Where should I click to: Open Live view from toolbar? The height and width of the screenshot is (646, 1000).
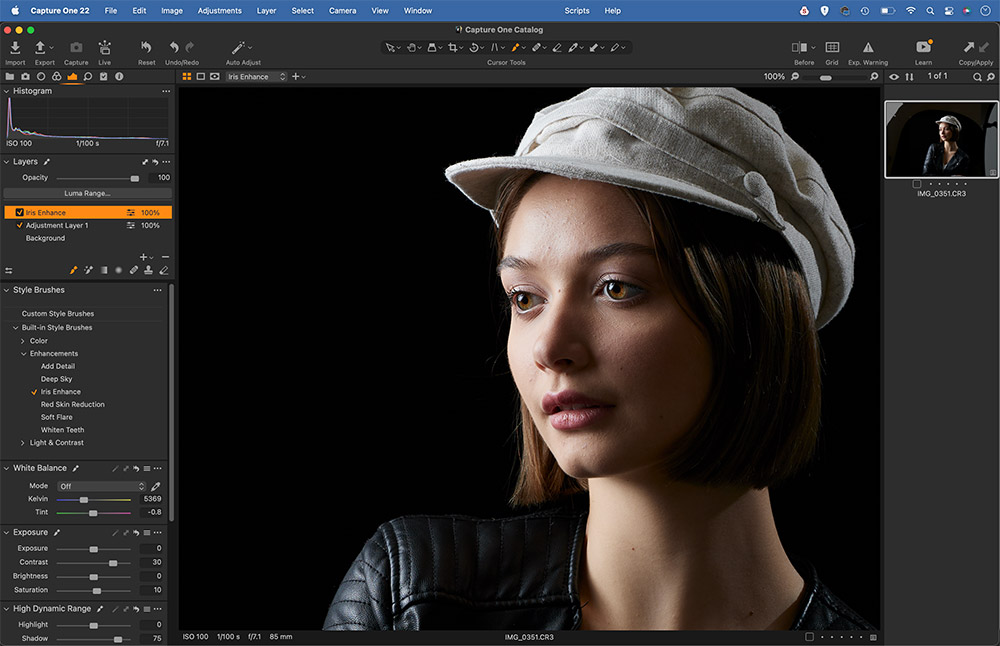coord(105,48)
